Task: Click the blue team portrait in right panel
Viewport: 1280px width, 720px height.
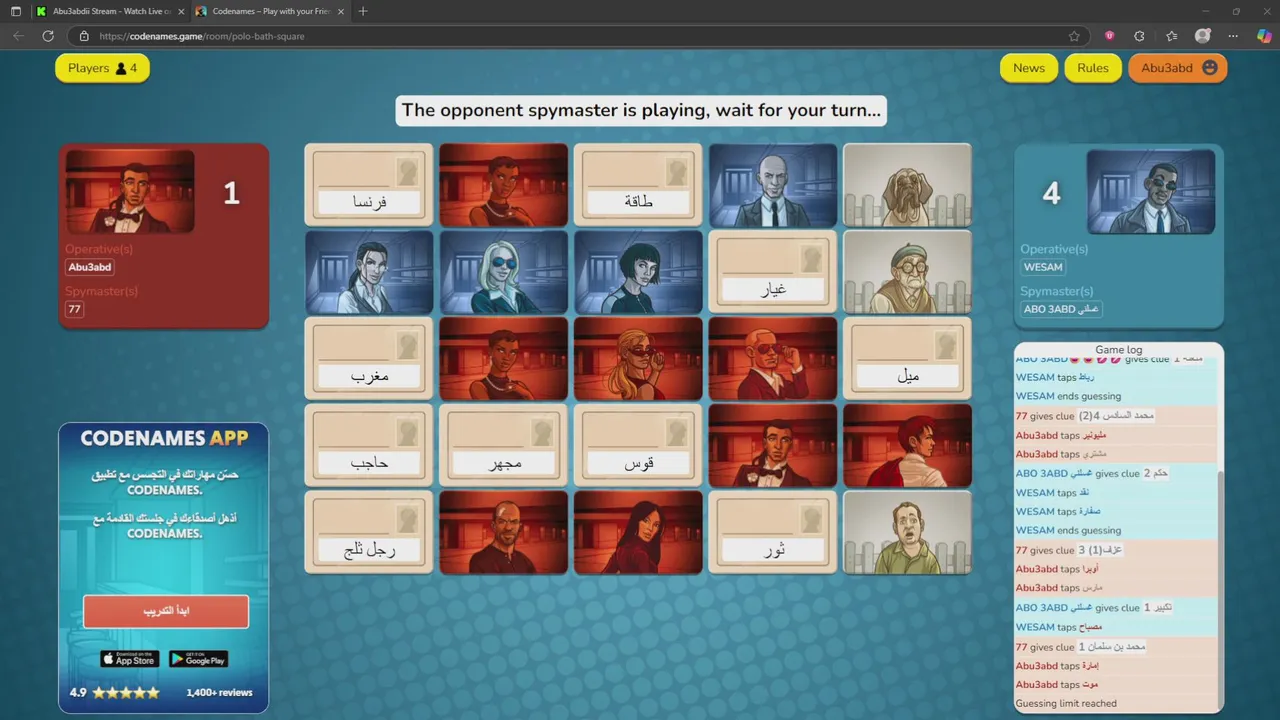Action: [1151, 192]
